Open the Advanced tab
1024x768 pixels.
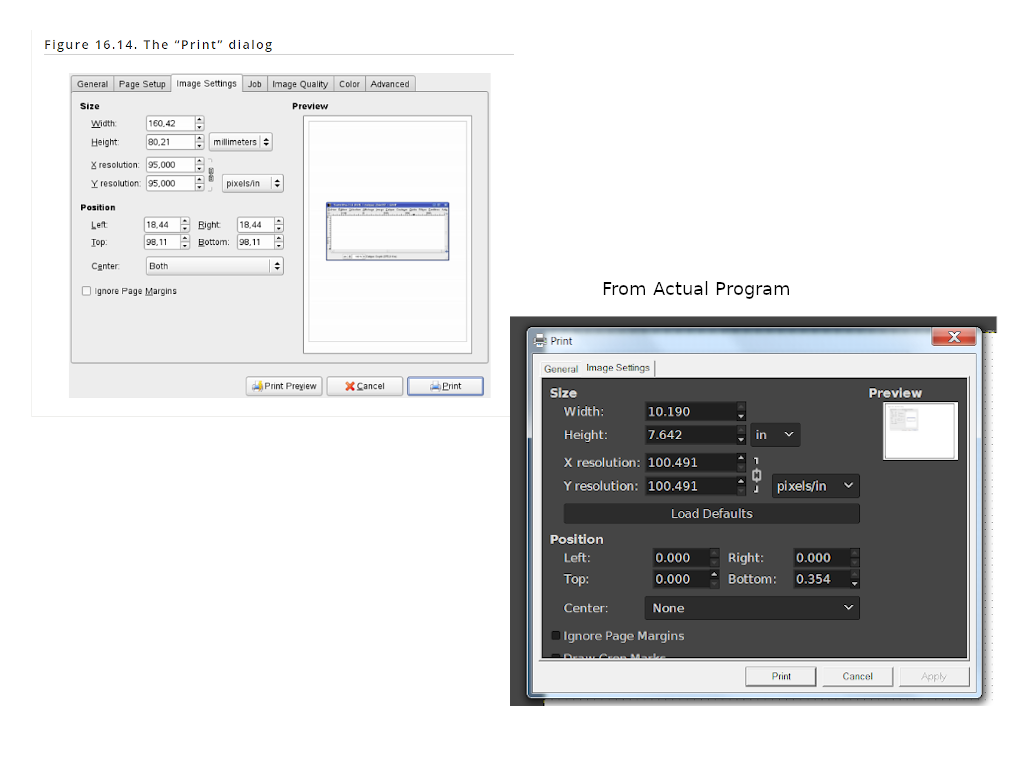pyautogui.click(x=390, y=84)
